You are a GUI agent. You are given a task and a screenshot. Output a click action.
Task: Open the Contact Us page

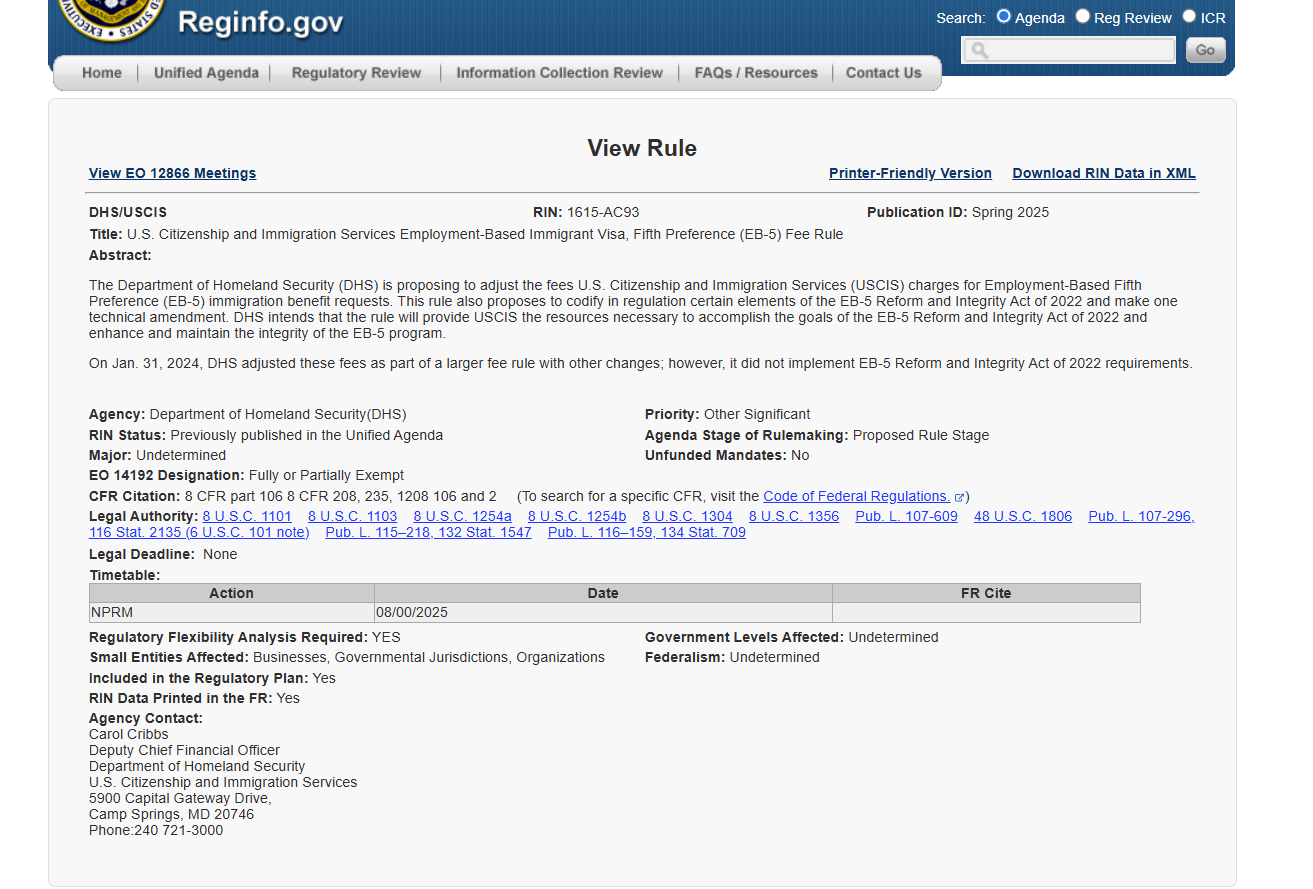click(x=883, y=73)
